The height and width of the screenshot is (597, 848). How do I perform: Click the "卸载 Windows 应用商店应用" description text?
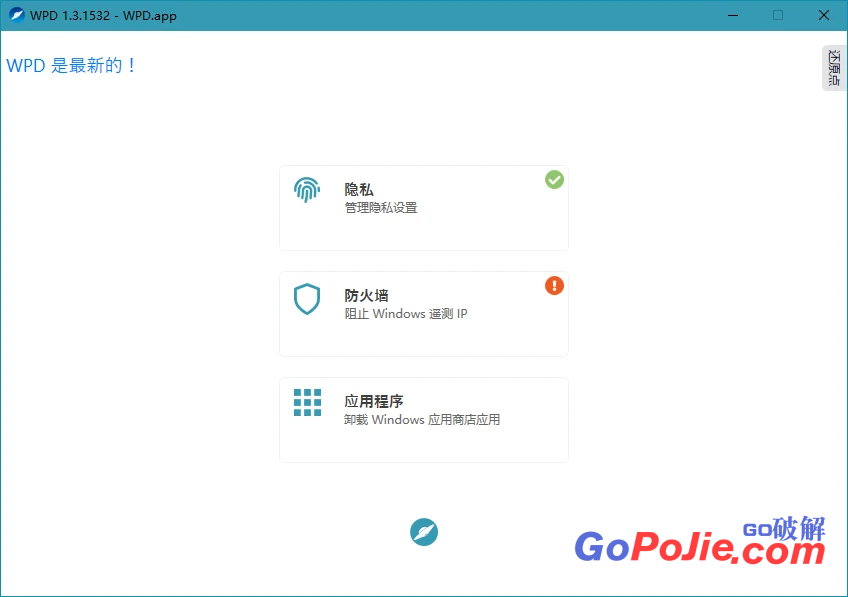click(x=422, y=420)
